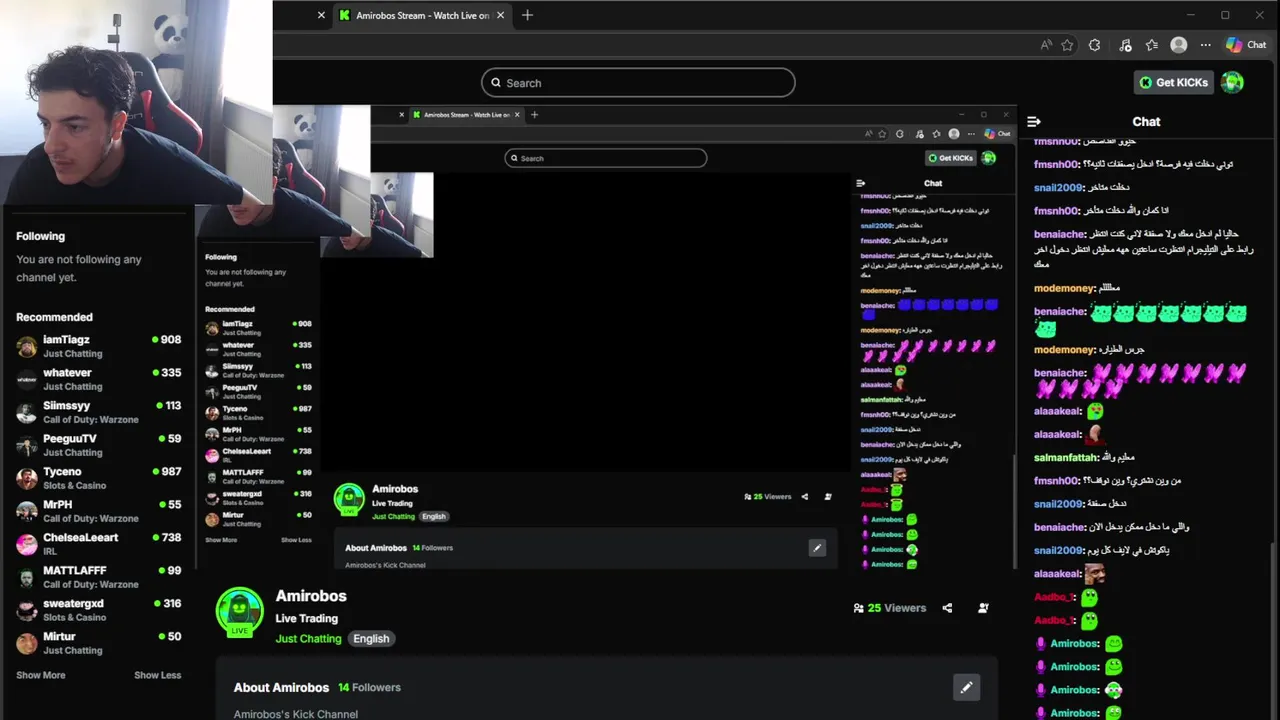
Task: Collapse chat using the arrow icon beside Chat
Action: tap(1034, 122)
